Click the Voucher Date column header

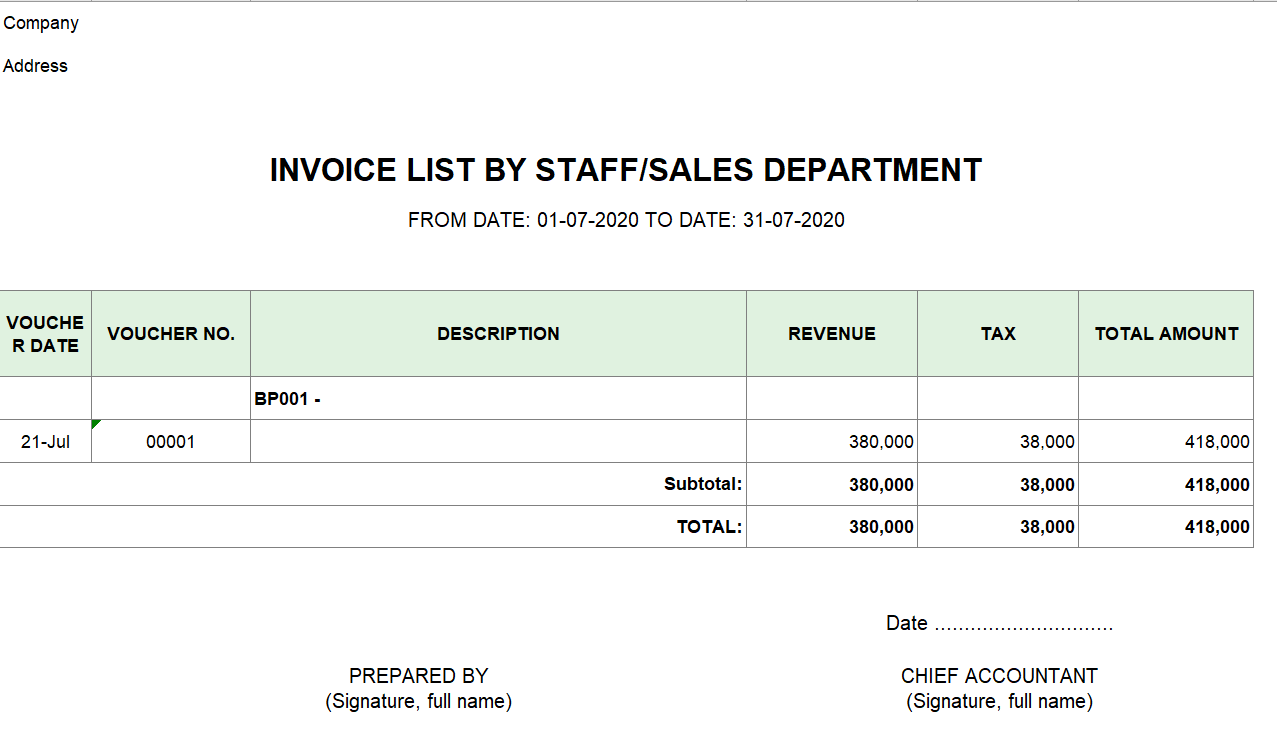pos(45,334)
